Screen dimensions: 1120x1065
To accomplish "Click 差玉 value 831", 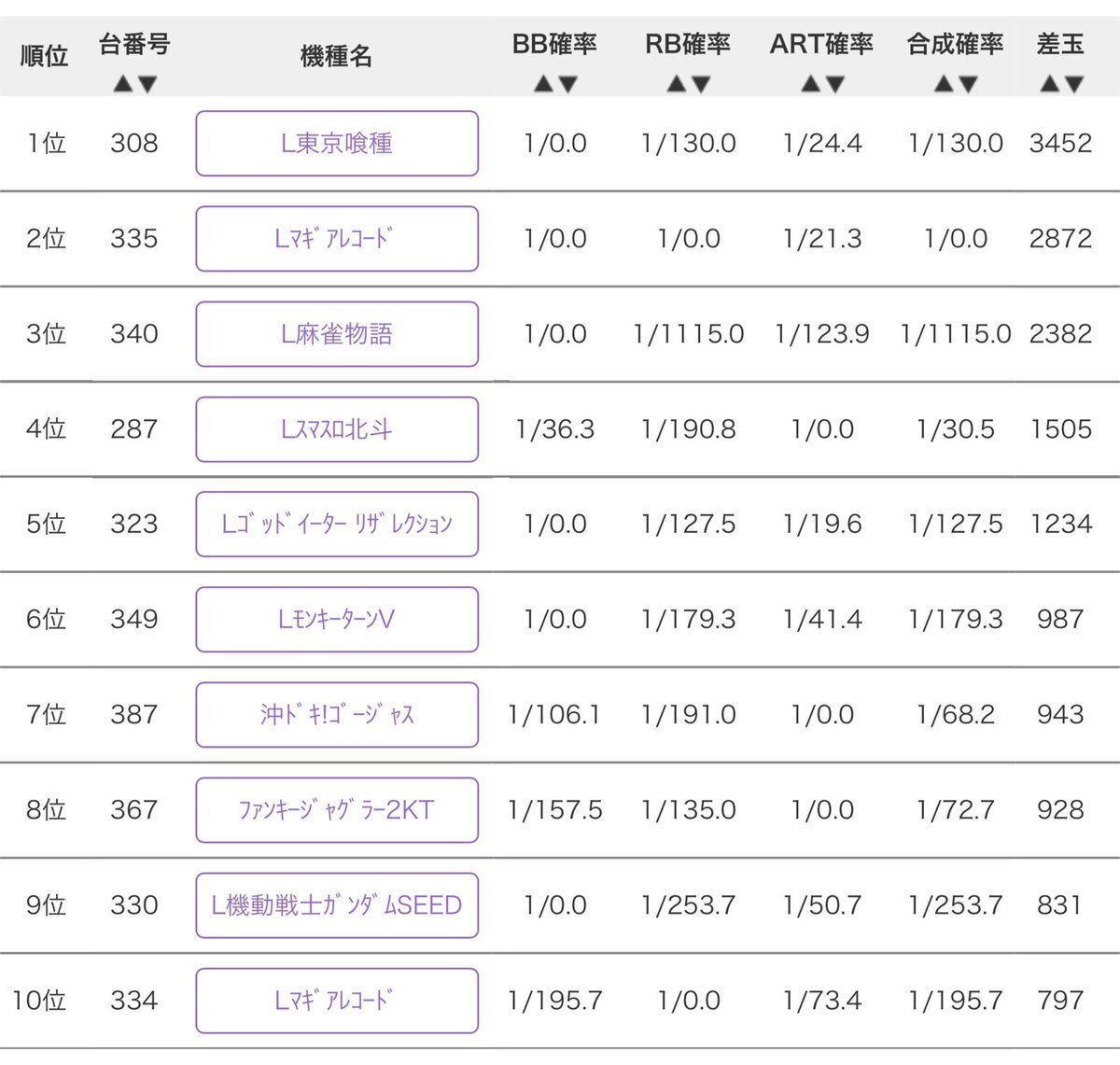I will tap(1061, 905).
